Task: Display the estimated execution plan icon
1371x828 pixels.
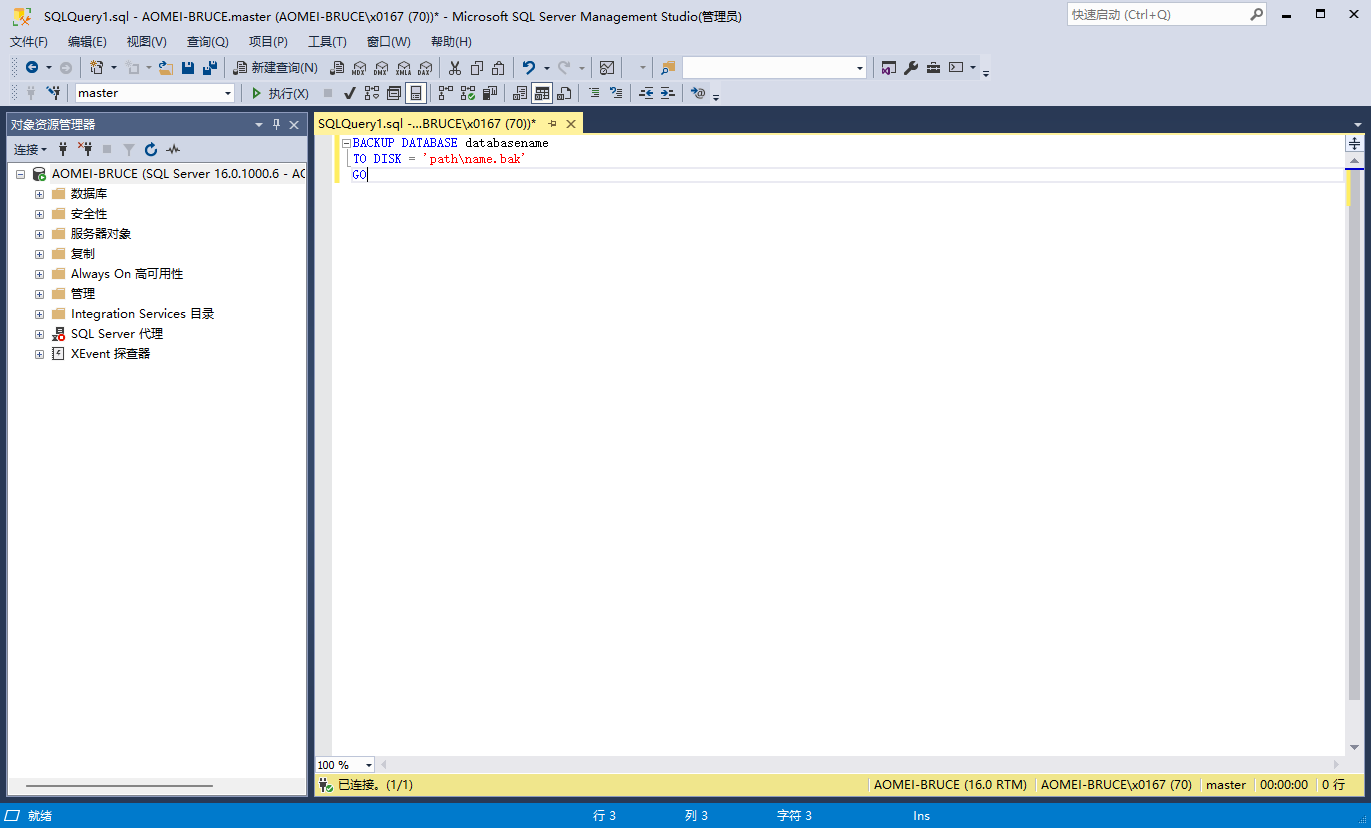Action: pyautogui.click(x=372, y=93)
